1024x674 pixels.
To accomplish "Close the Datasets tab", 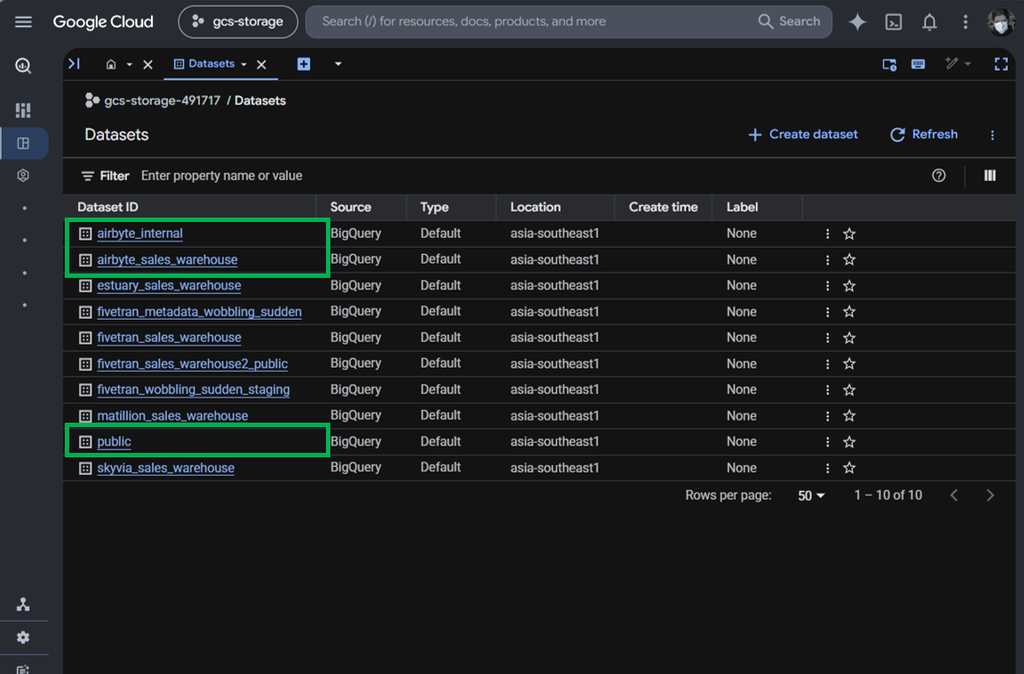I will [x=261, y=64].
